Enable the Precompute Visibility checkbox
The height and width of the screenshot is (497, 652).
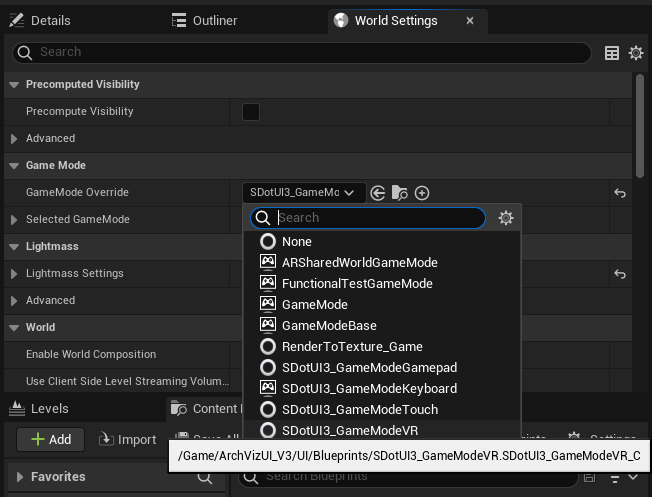click(x=251, y=112)
